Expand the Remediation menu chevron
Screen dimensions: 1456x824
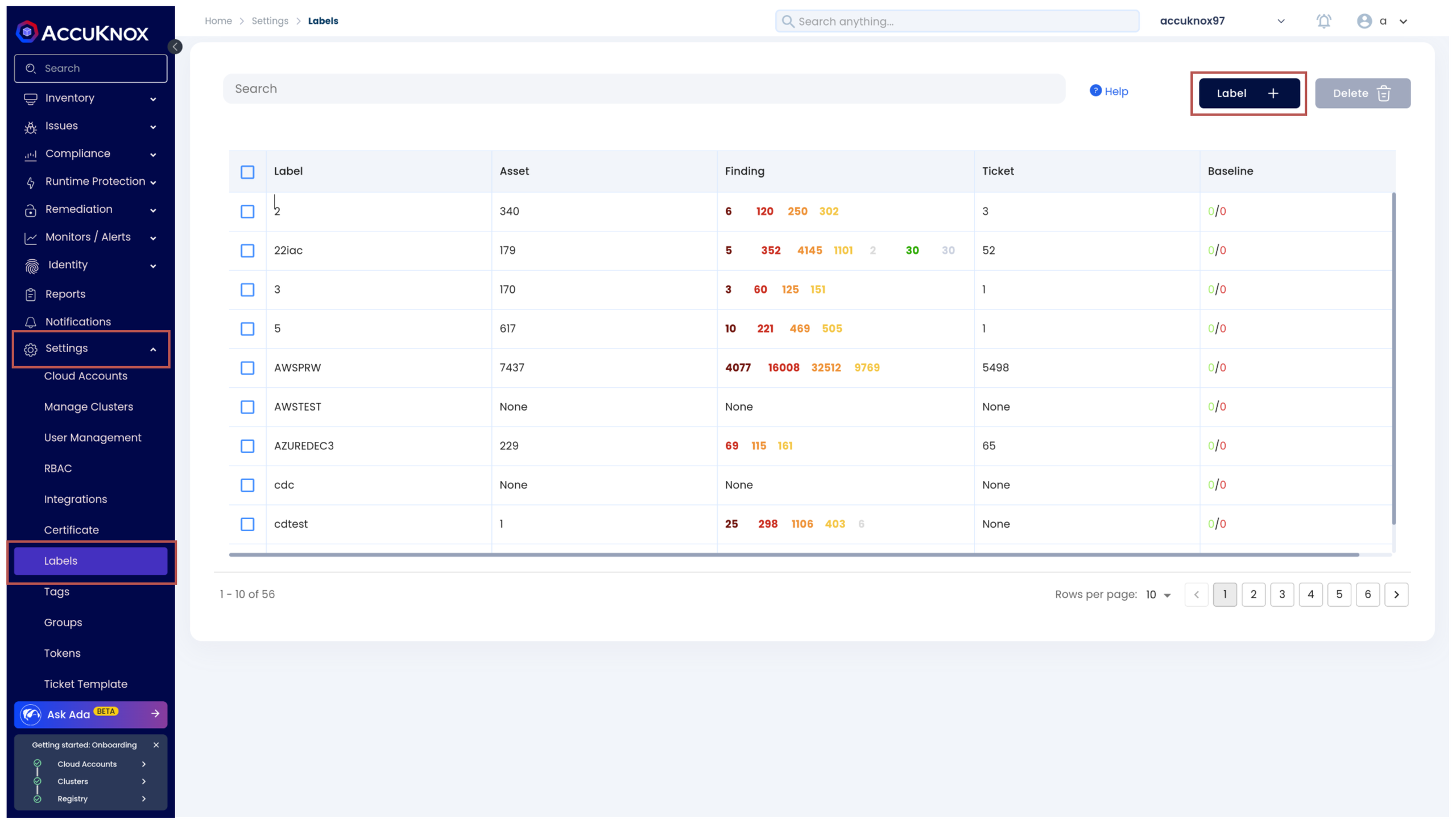(x=153, y=211)
